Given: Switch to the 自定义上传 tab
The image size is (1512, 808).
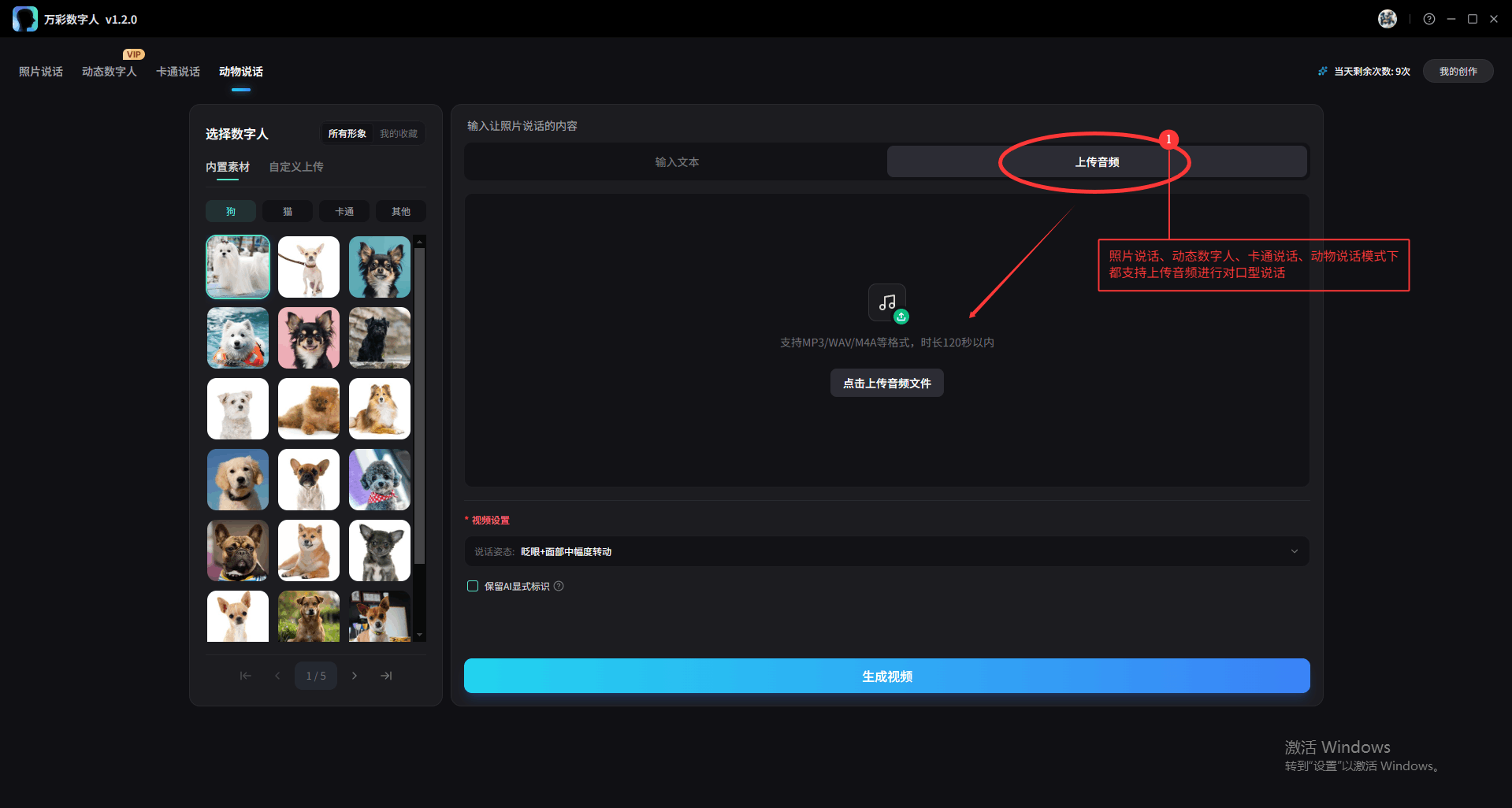Looking at the screenshot, I should (x=296, y=167).
